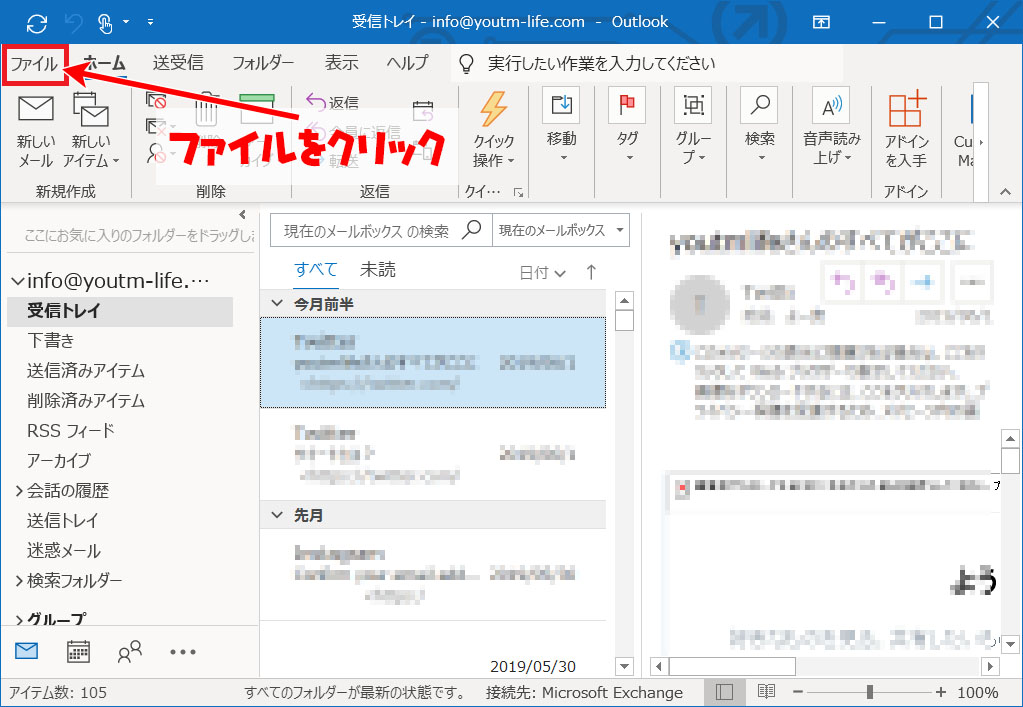Open the 新しいアイテム menu

pyautogui.click(x=91, y=130)
